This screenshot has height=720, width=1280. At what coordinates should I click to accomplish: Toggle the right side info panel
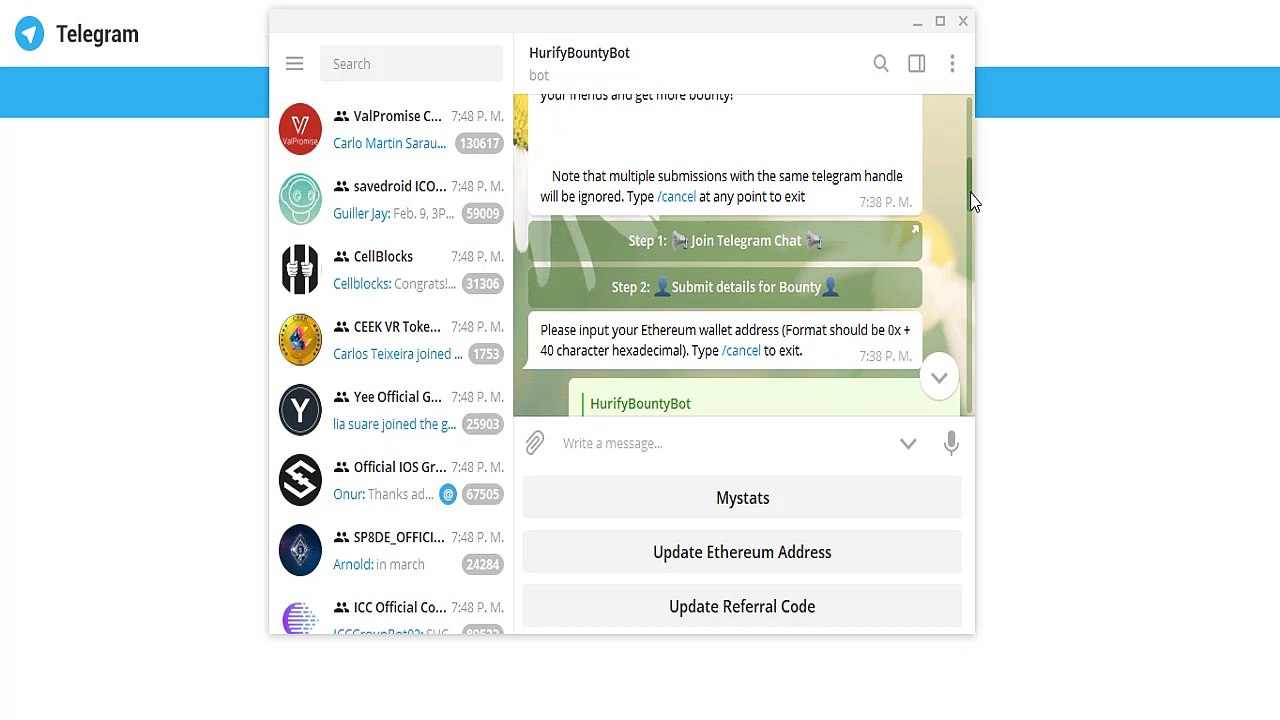click(916, 64)
